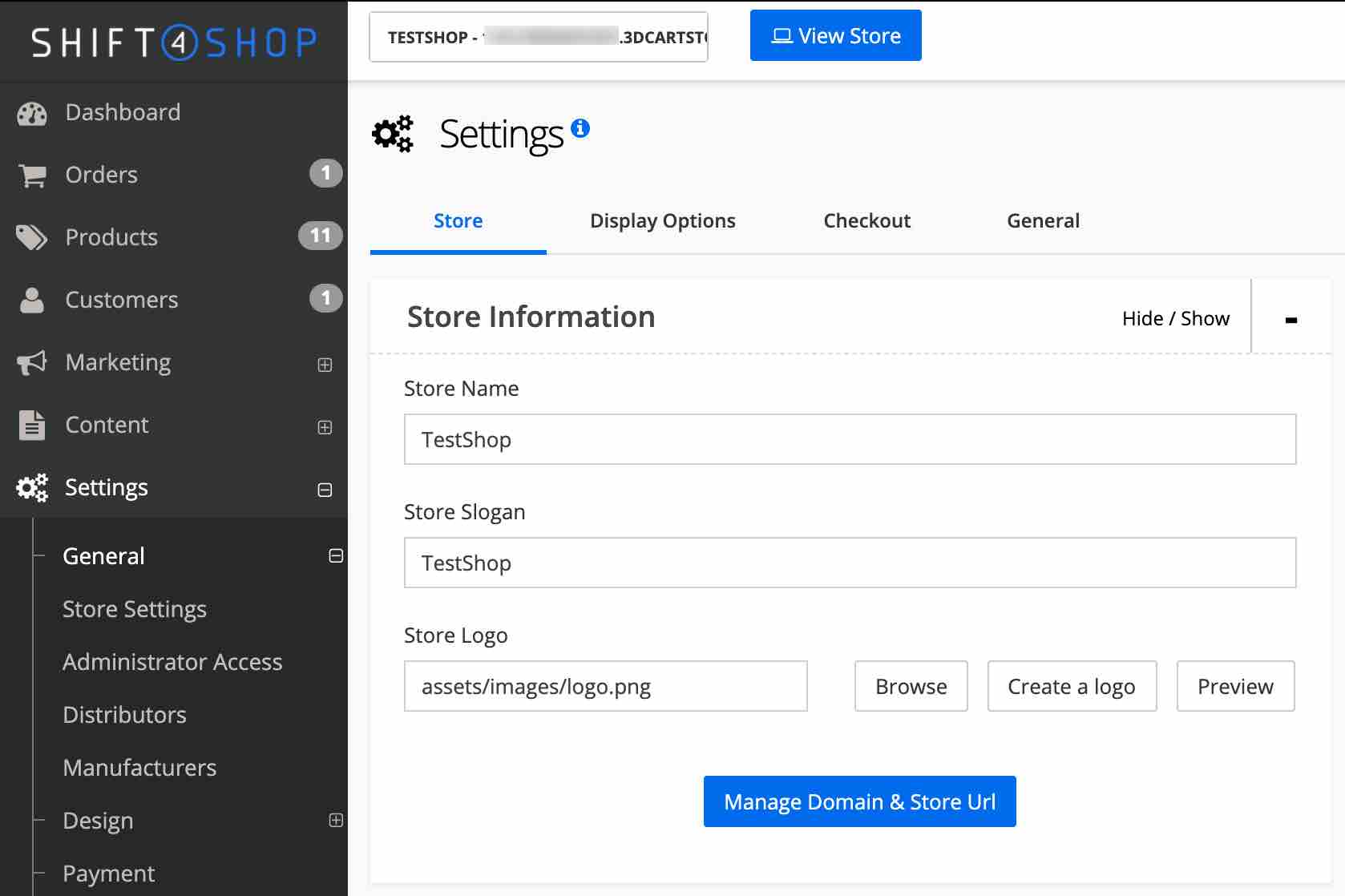Select the Orders cart icon
Image resolution: width=1345 pixels, height=896 pixels.
(30, 174)
